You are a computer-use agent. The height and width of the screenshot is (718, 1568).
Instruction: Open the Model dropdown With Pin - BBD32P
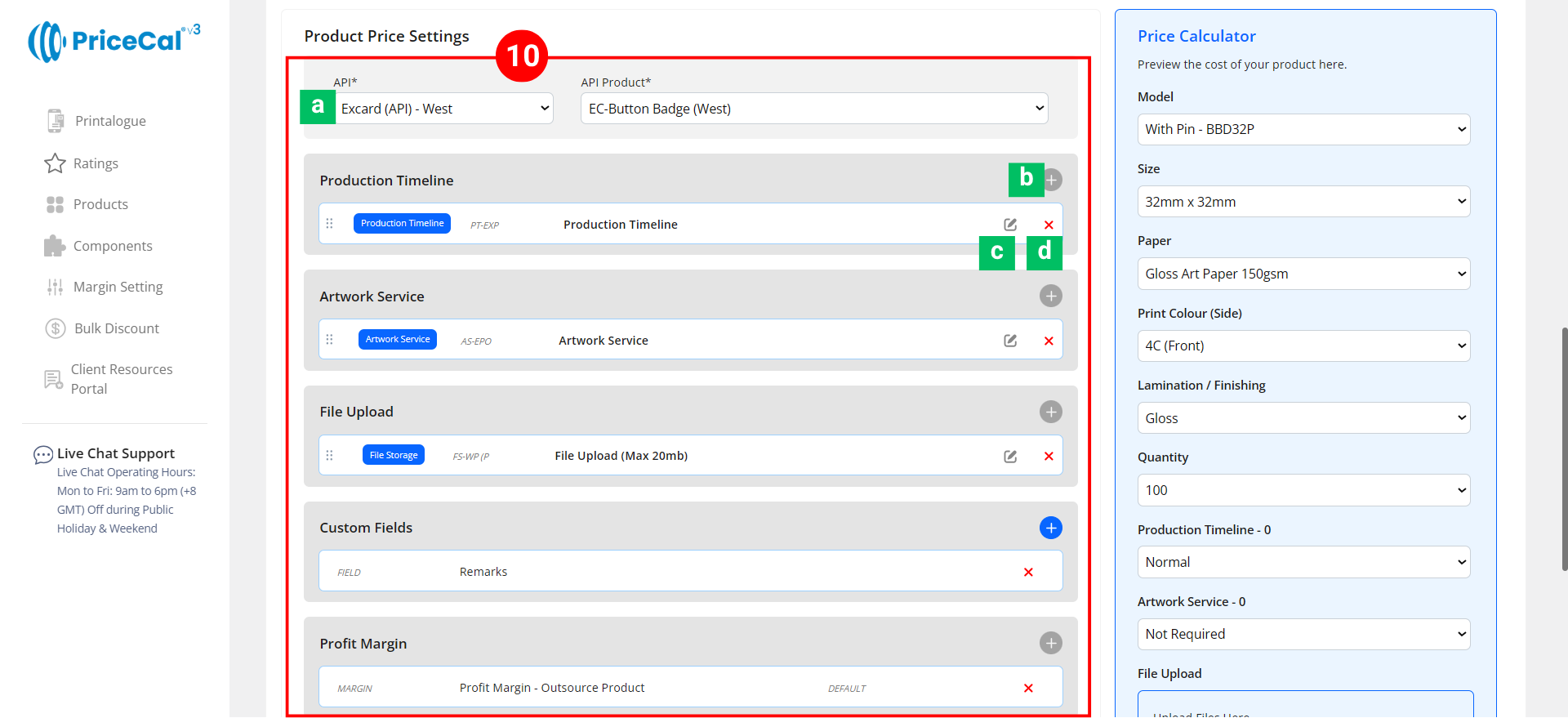pos(1303,129)
